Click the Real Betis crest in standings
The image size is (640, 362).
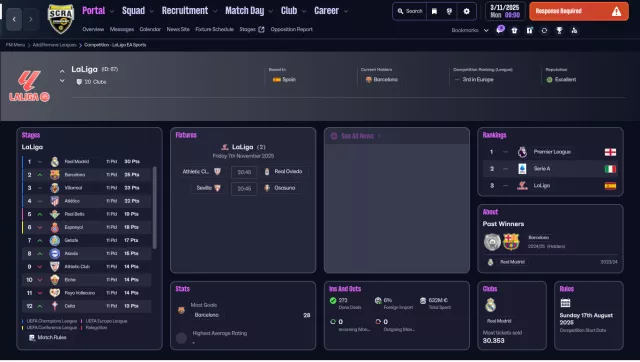tap(55, 214)
